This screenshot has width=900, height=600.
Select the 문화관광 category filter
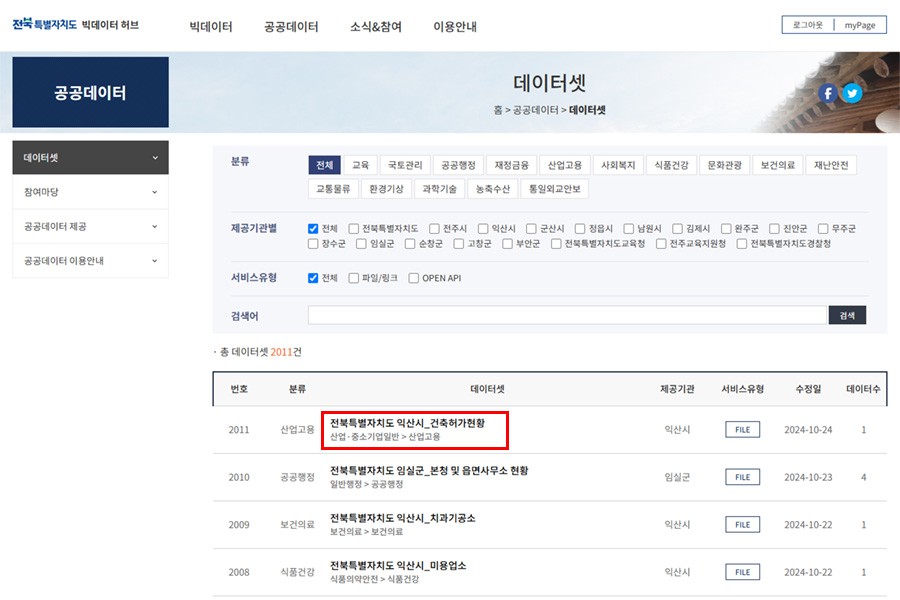(x=724, y=165)
